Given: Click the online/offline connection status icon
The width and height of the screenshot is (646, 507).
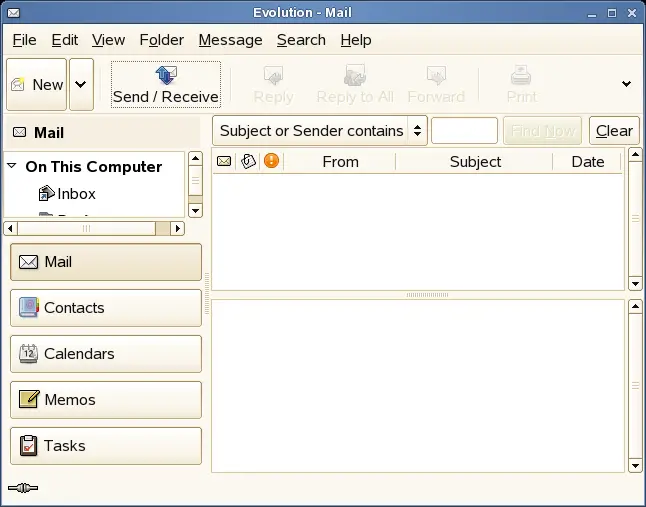Looking at the screenshot, I should [22, 488].
